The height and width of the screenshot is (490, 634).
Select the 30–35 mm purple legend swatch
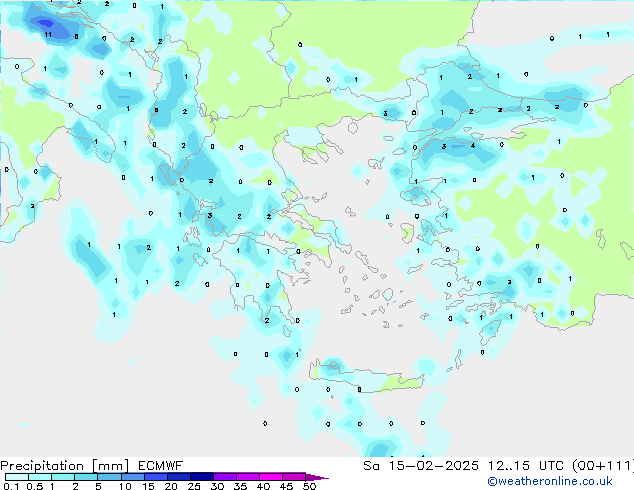pos(225,477)
